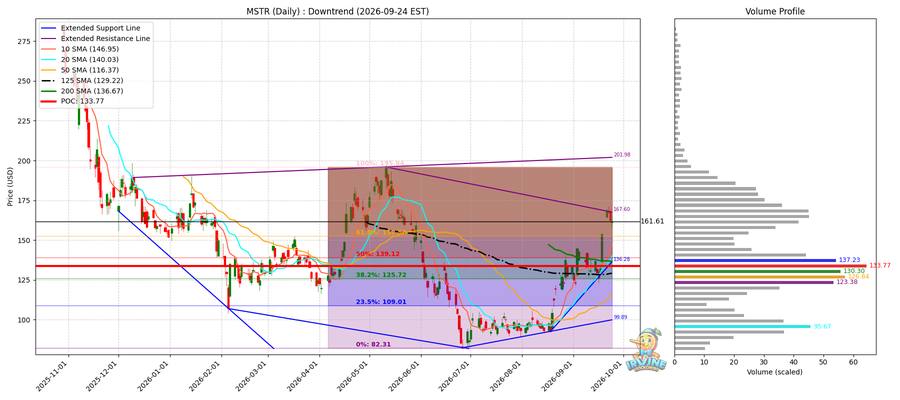Click the volume profile value '137.23'

click(x=848, y=260)
